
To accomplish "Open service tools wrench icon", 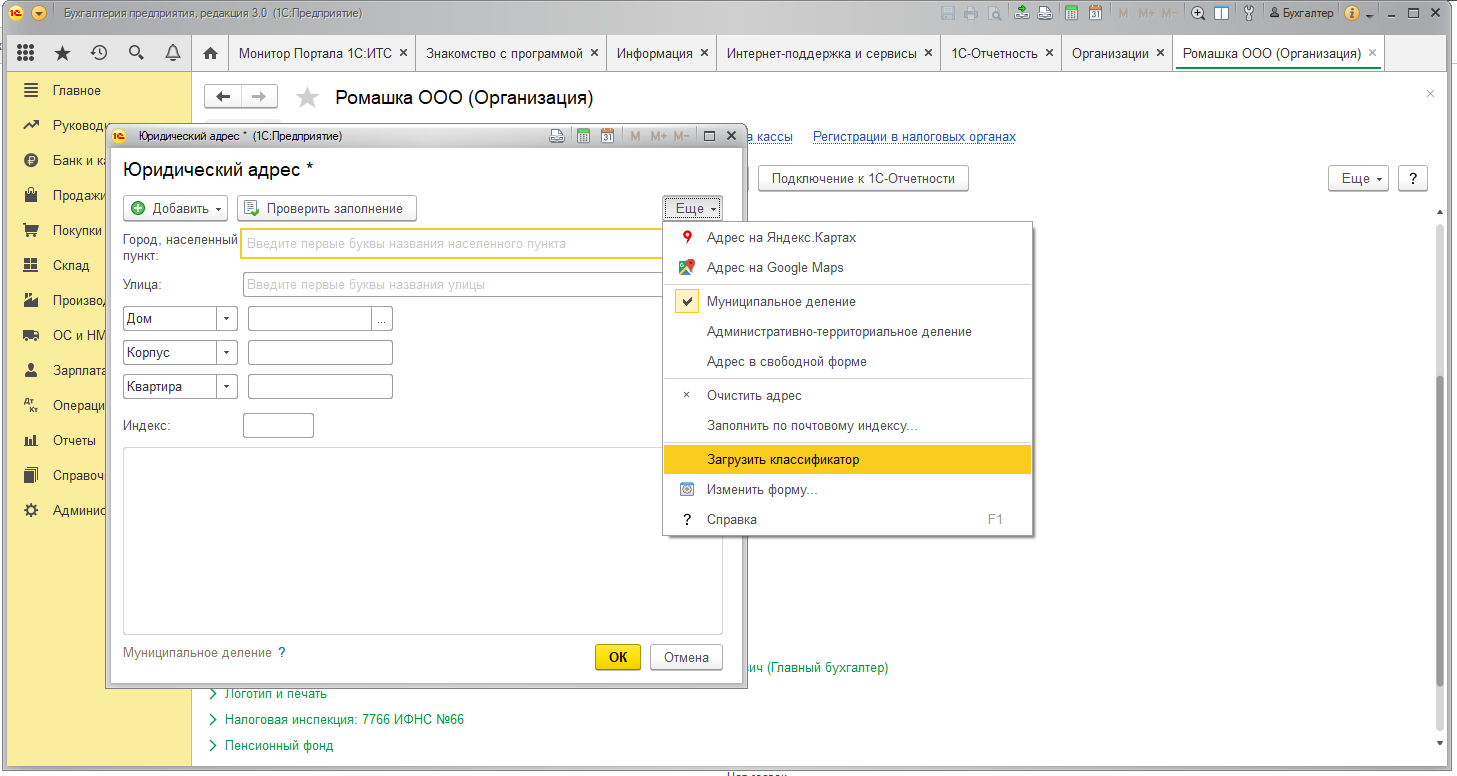I will pos(1248,13).
